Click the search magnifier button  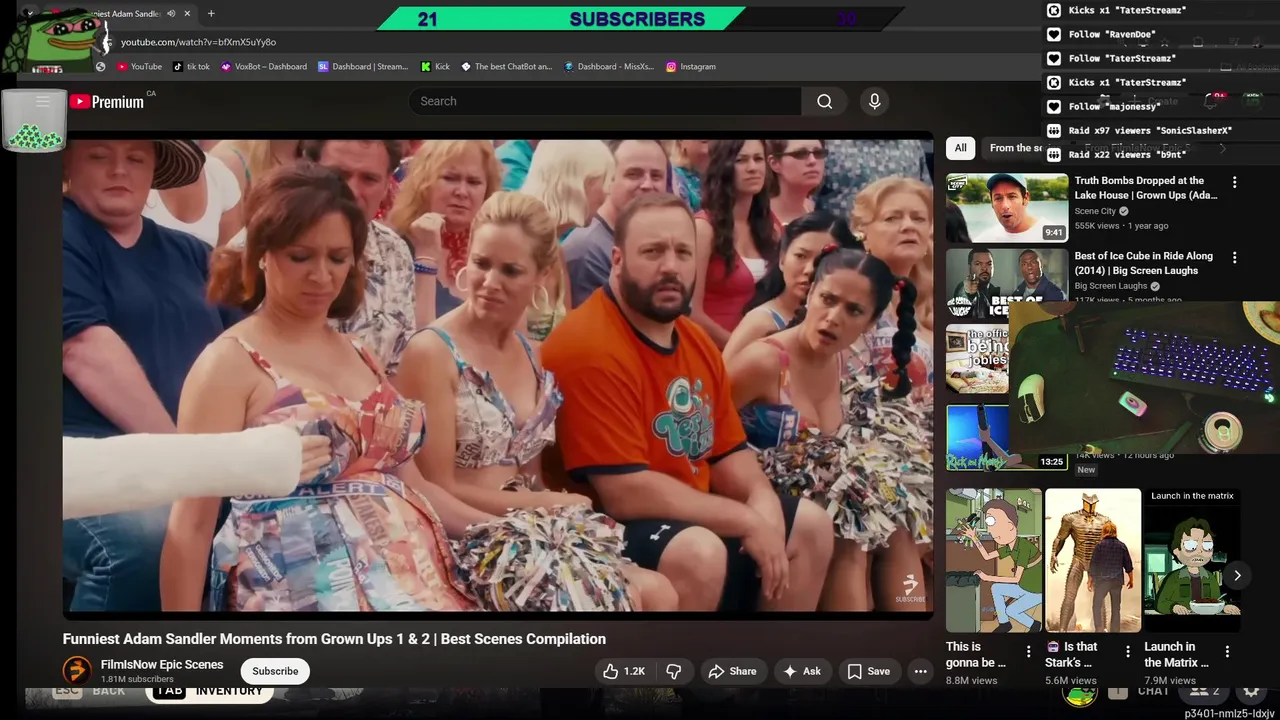[824, 101]
